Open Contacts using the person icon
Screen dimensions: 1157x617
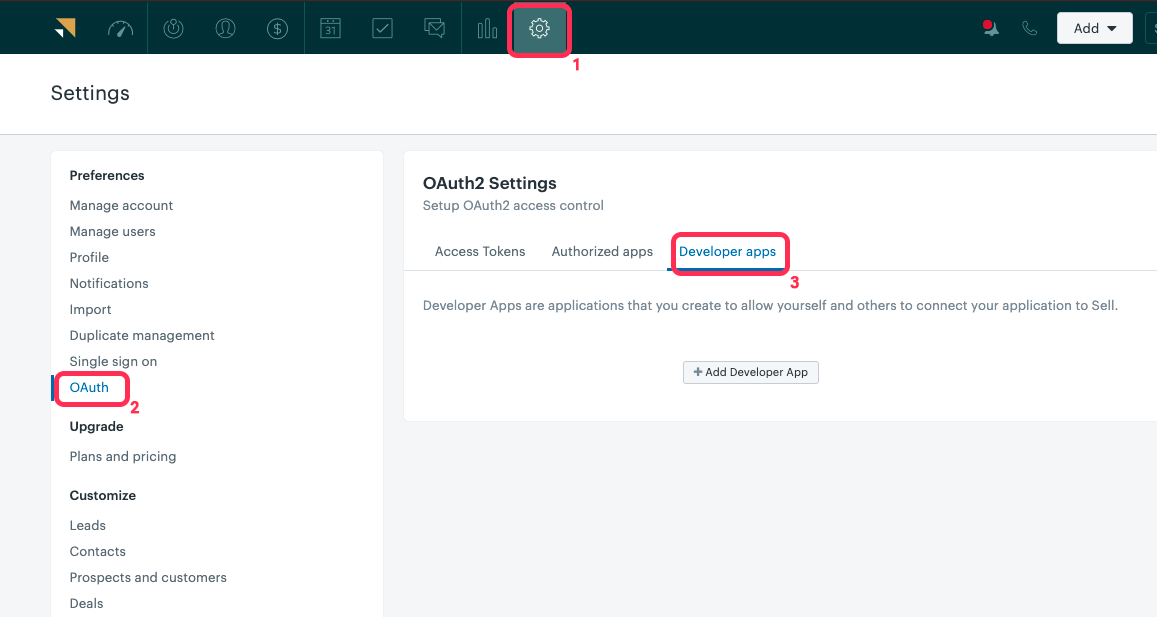(x=225, y=28)
